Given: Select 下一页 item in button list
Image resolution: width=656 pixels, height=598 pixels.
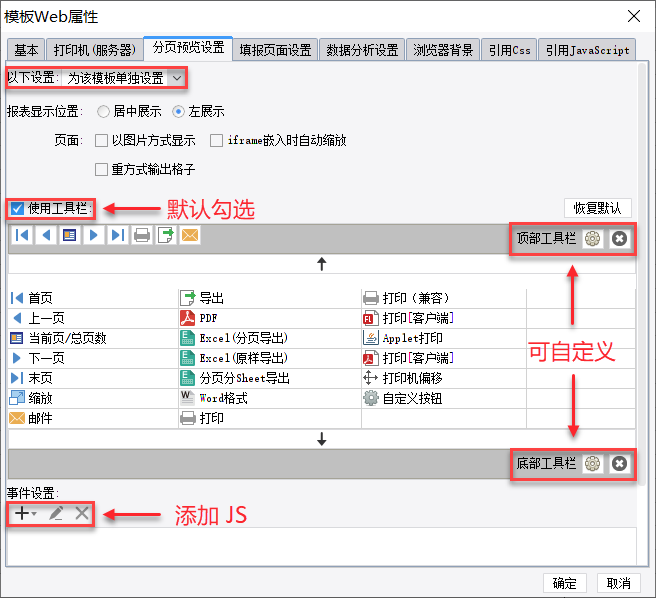Looking at the screenshot, I should (x=93, y=358).
